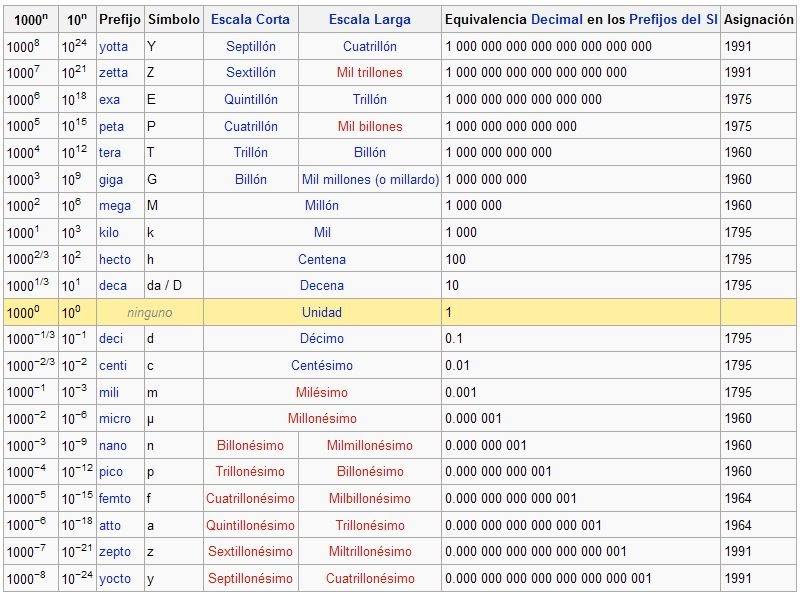The image size is (800, 598).
Task: Click Cuatrillonésimo in the yocto row
Action: coord(370,579)
